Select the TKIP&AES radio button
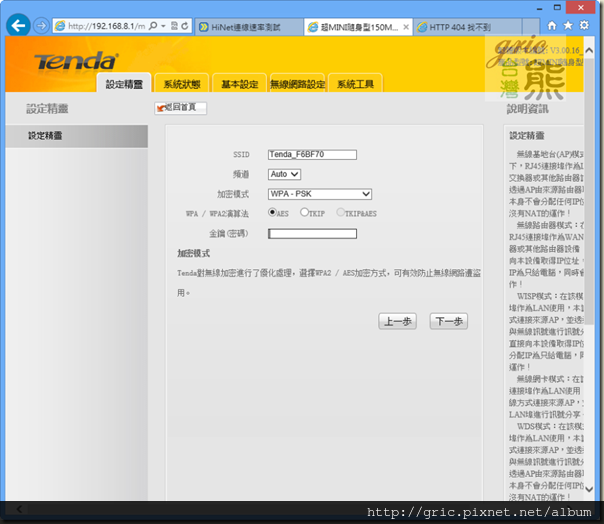Screen dimensions: 604x524 pos(341,213)
